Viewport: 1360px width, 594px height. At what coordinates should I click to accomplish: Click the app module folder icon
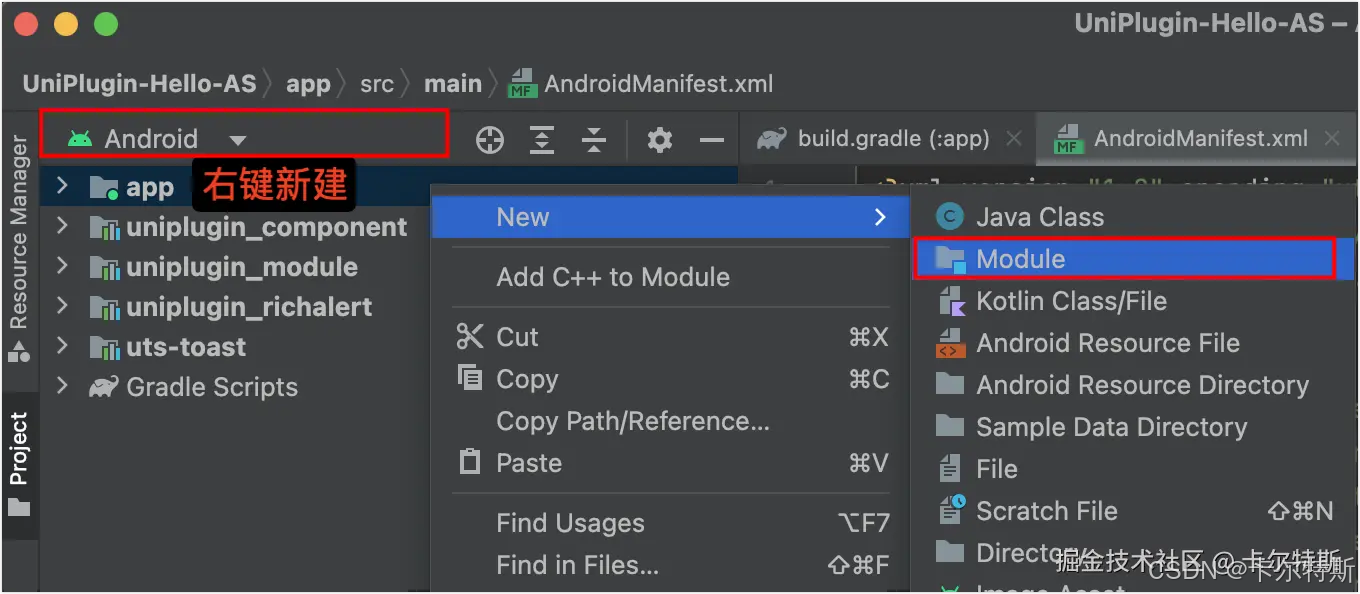104,187
